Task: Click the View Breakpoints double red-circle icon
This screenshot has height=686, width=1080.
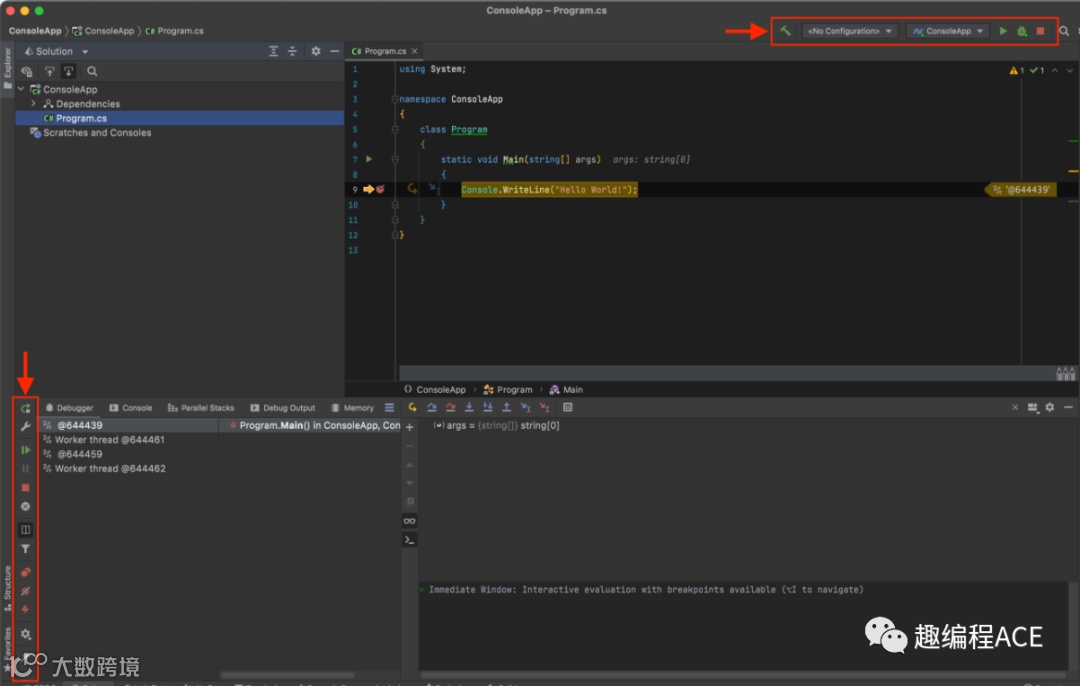Action: [26, 573]
